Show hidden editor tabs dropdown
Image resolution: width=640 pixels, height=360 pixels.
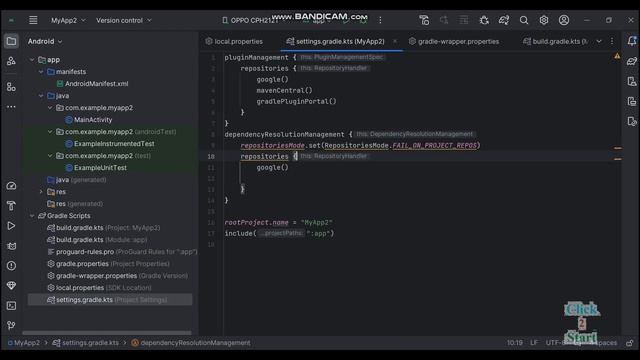click(599, 41)
